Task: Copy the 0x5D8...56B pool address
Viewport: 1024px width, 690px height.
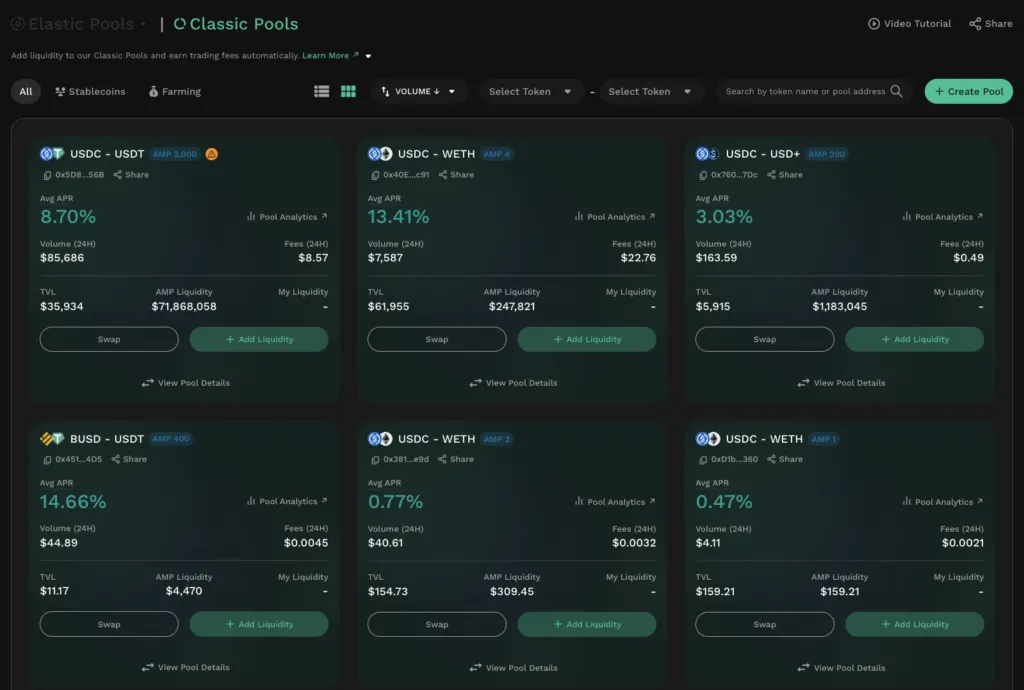Action: (x=47, y=175)
